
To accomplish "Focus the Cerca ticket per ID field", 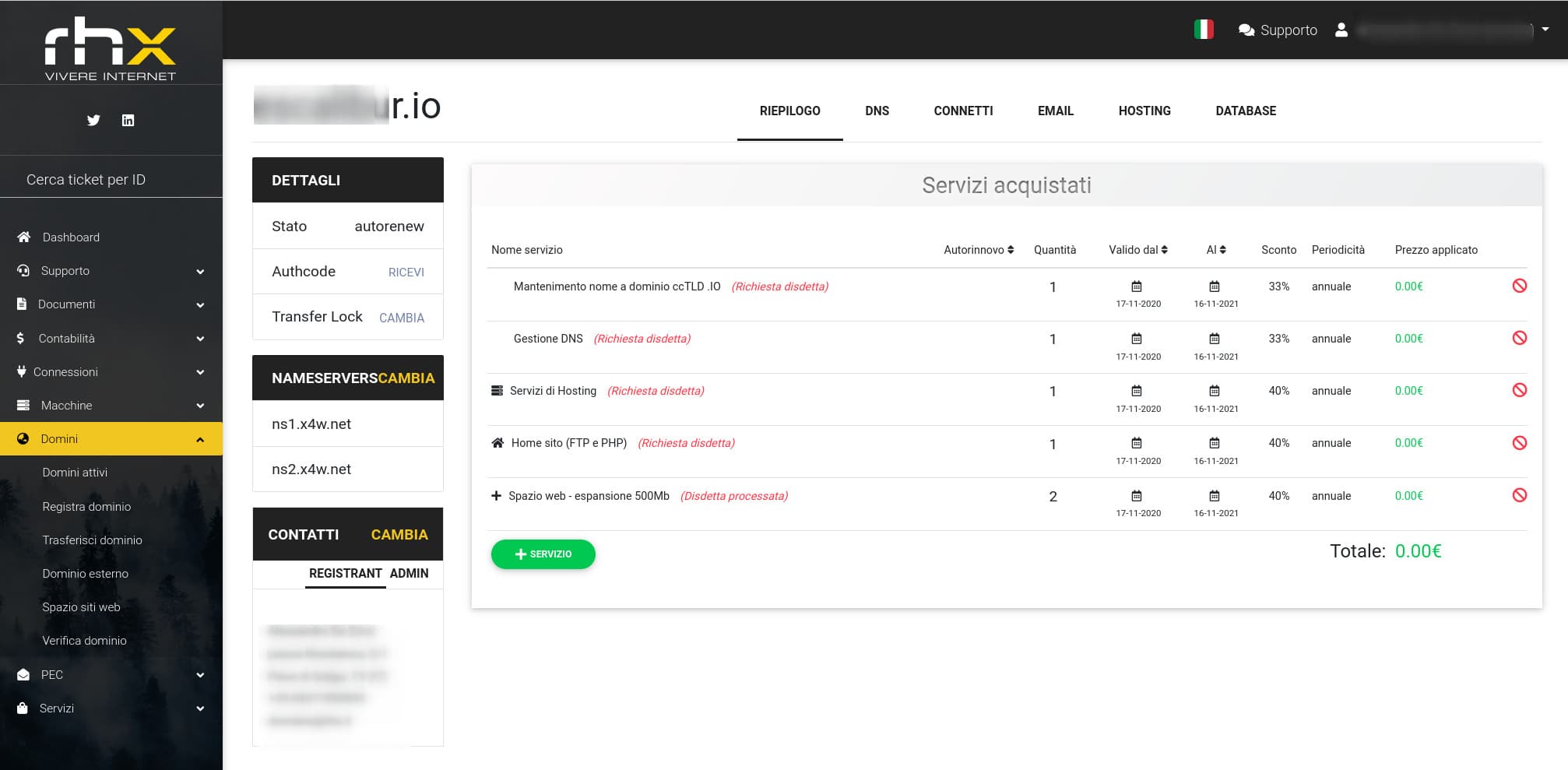I will click(x=111, y=179).
